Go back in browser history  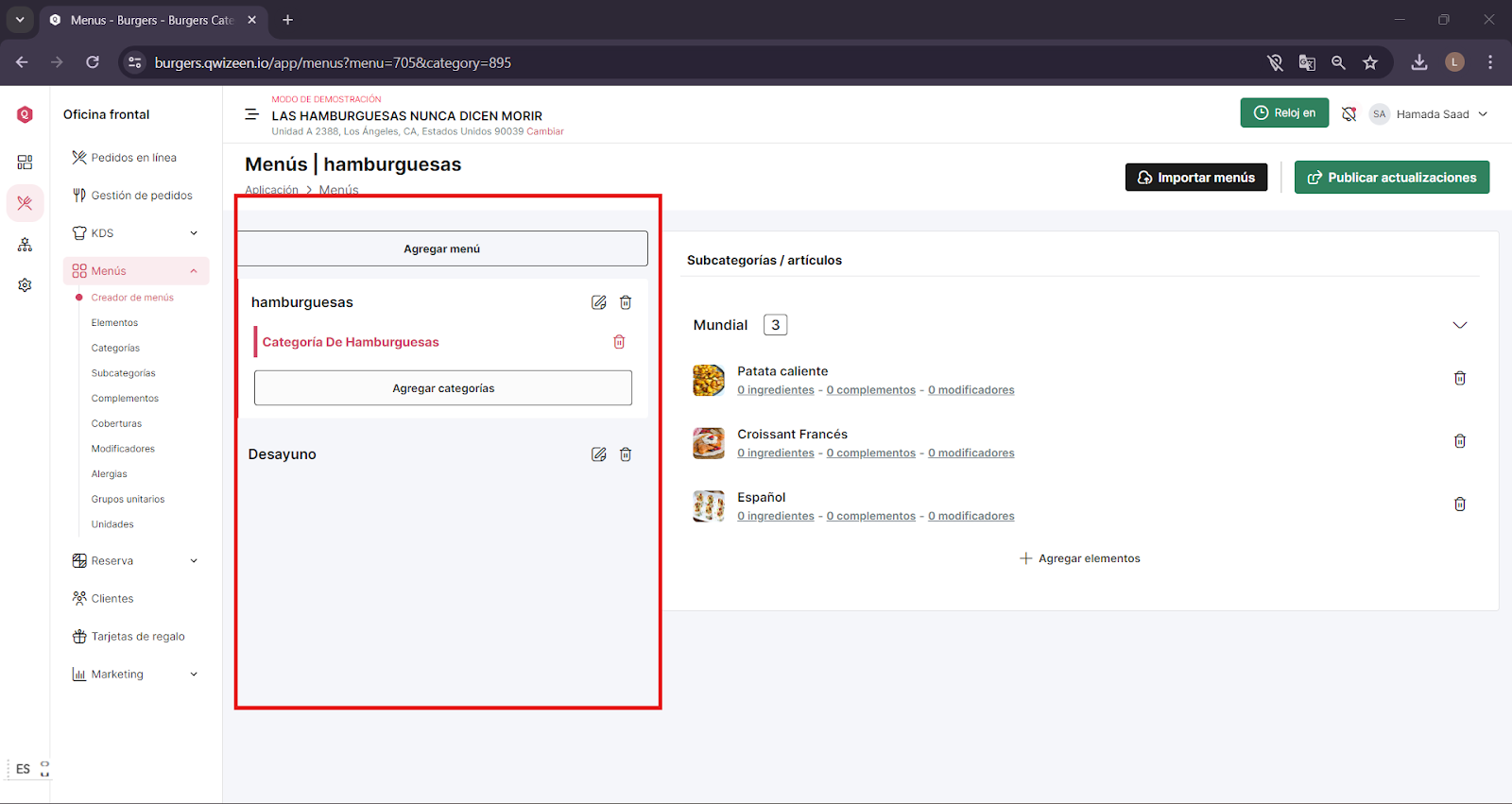click(22, 62)
